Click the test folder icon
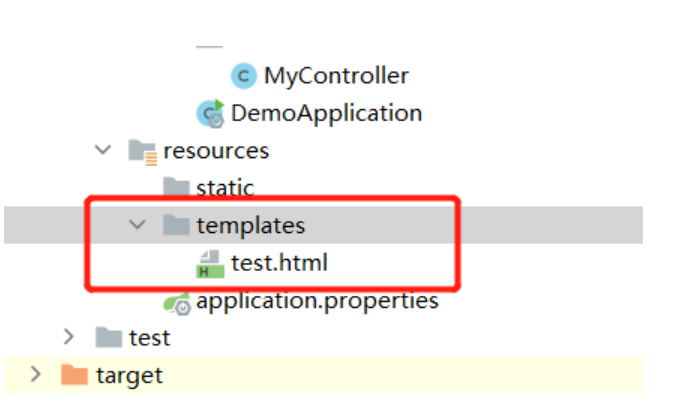Image resolution: width=676 pixels, height=410 pixels. [x=108, y=337]
